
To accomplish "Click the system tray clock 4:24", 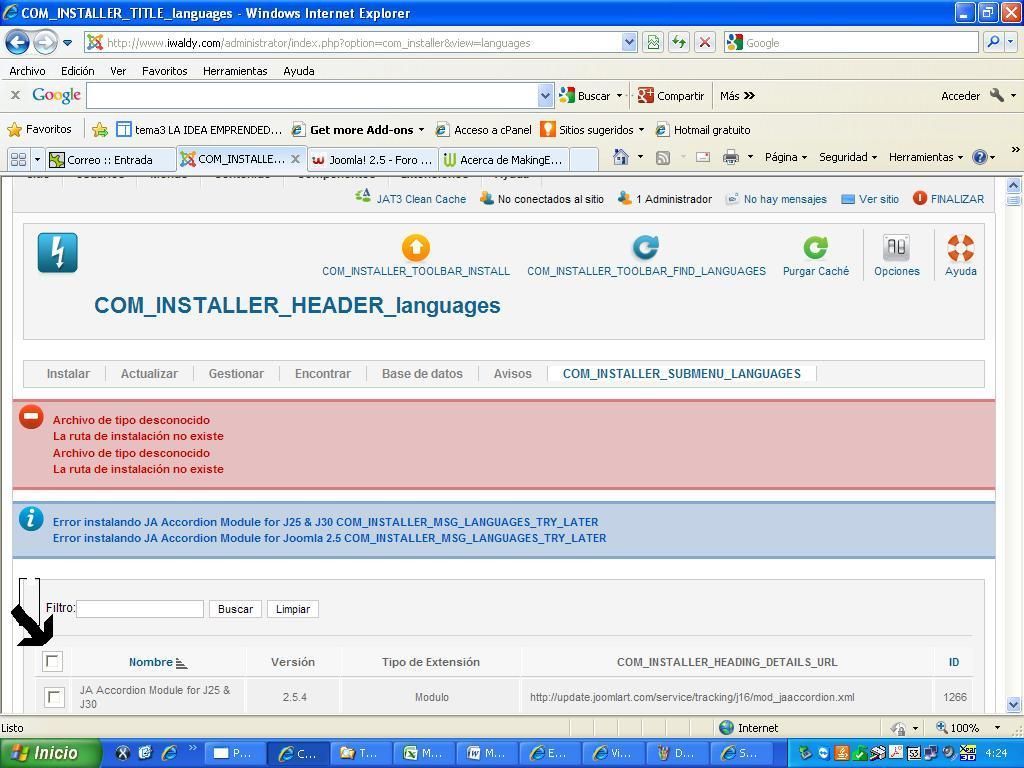I will [997, 753].
